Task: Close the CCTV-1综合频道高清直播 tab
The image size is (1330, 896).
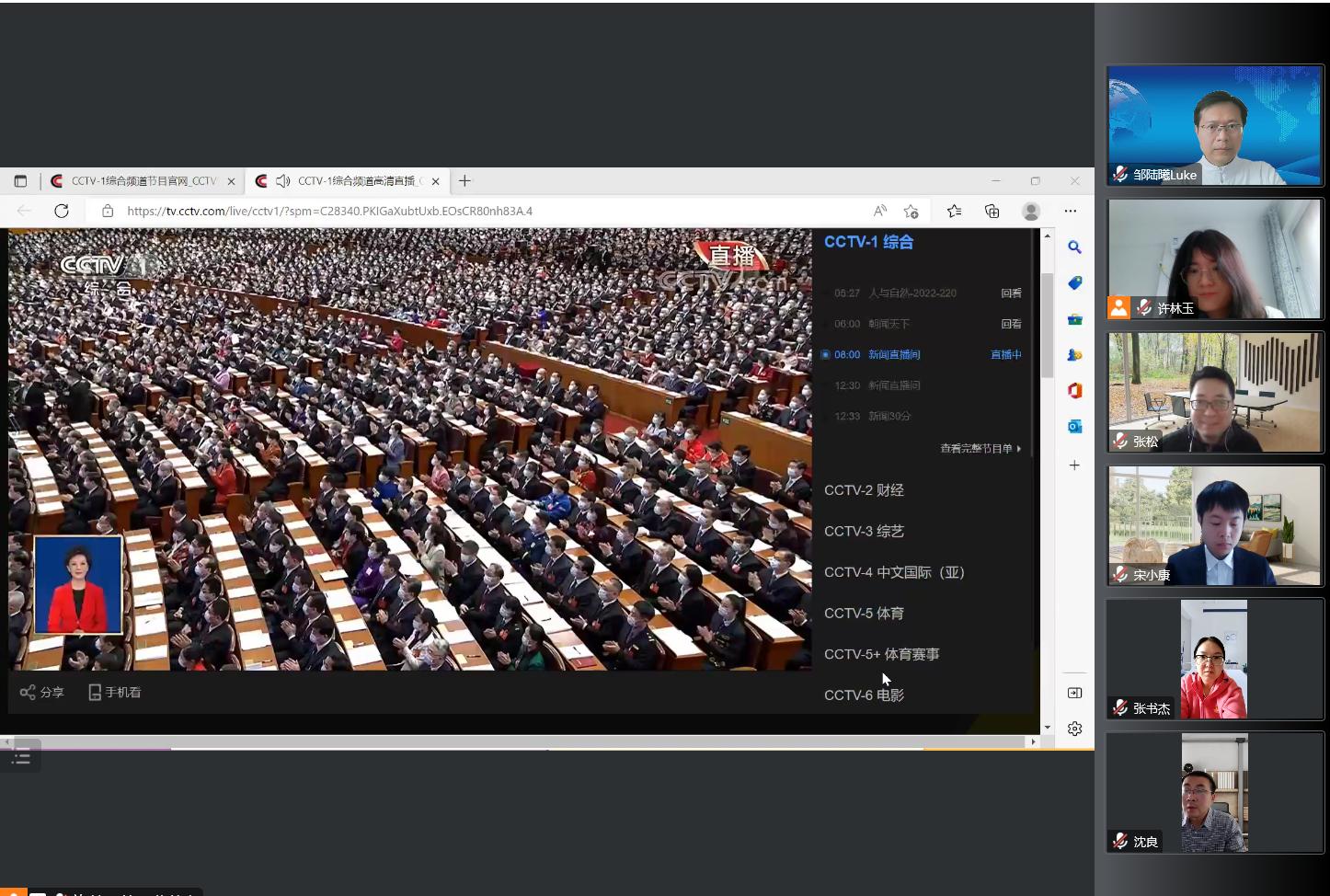Action: [436, 181]
